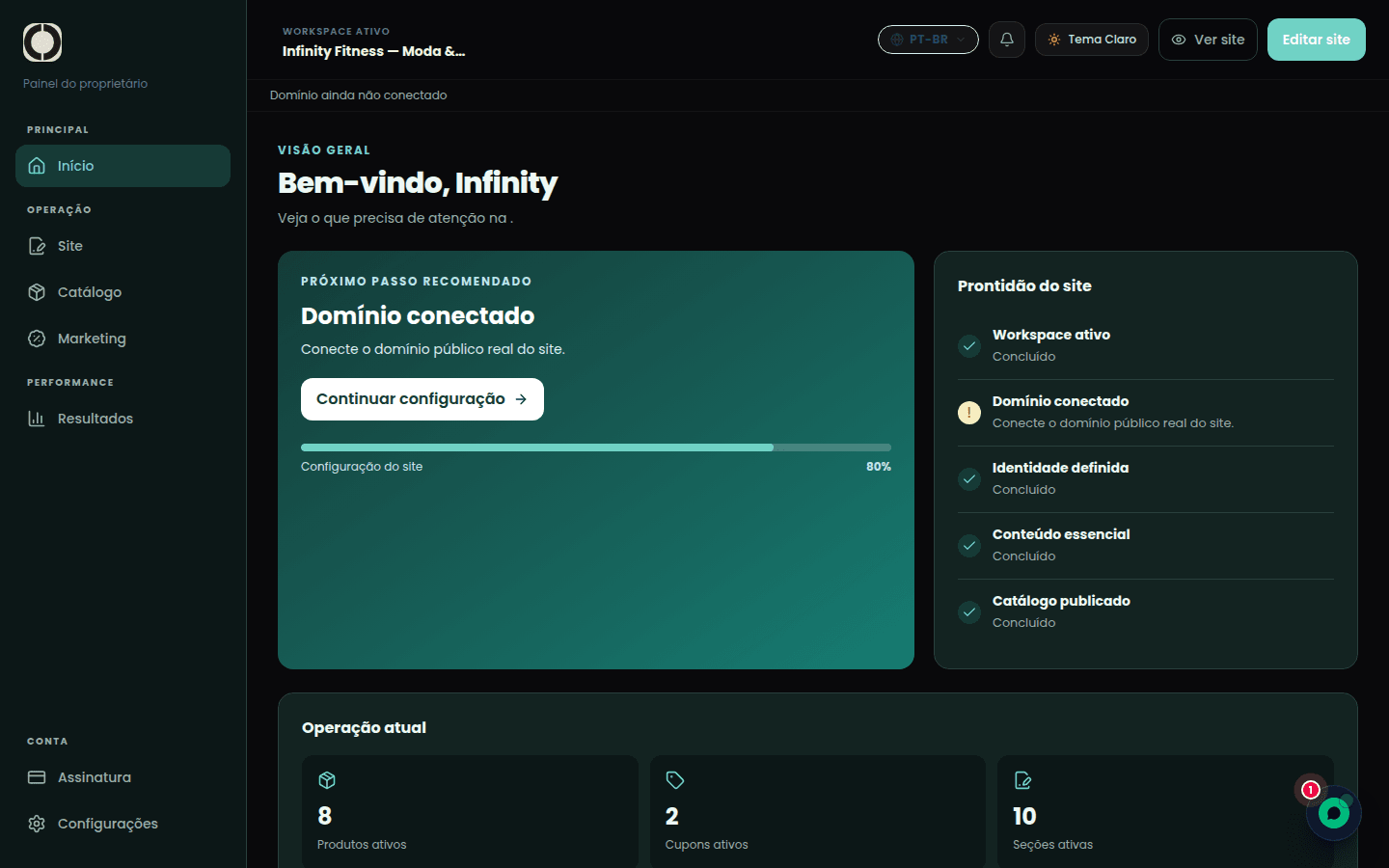Image resolution: width=1389 pixels, height=868 pixels.
Task: Open the Site section in sidebar
Action: 123,246
